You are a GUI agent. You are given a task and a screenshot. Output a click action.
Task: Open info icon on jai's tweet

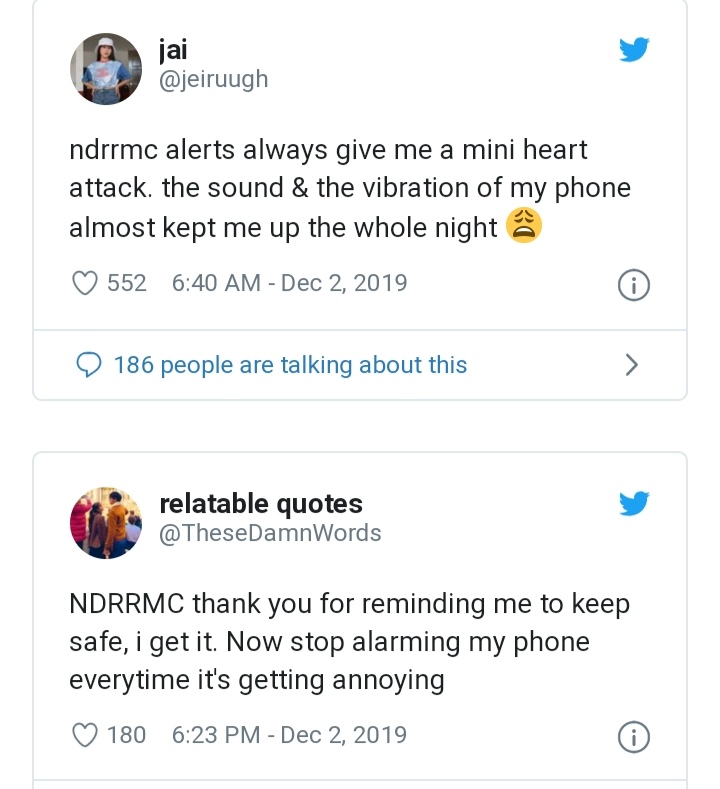[x=633, y=285]
